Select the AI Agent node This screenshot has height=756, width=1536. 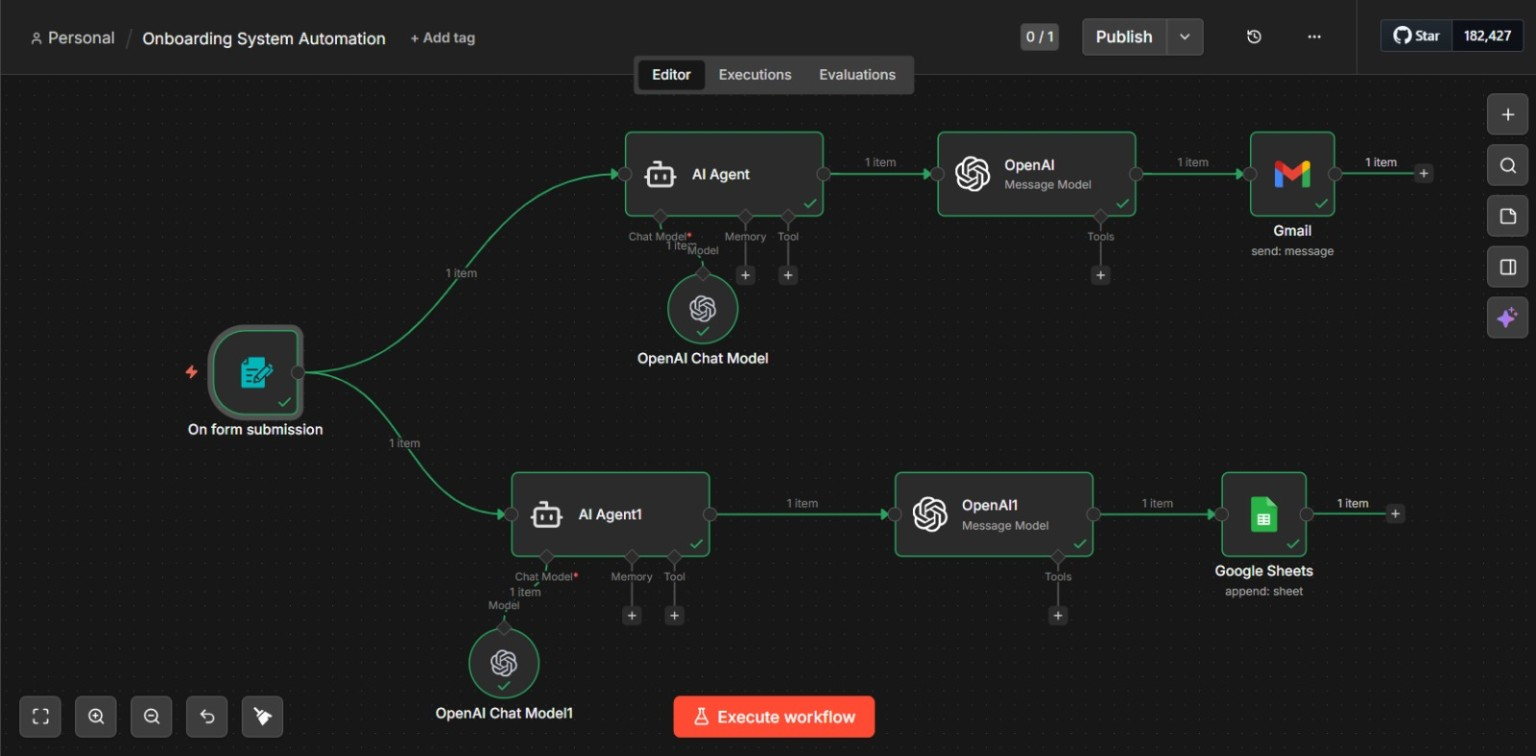click(x=724, y=174)
